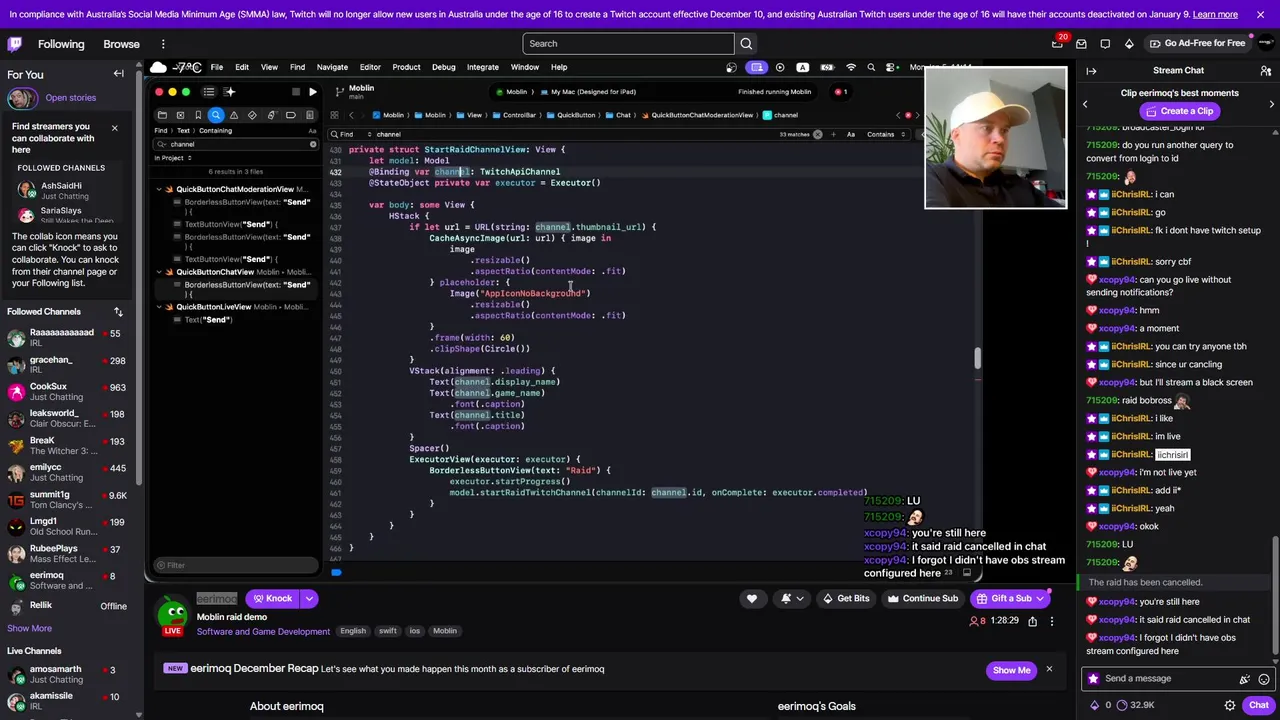This screenshot has height=720, width=1280.
Task: Click Continue Sub button
Action: coord(921,599)
